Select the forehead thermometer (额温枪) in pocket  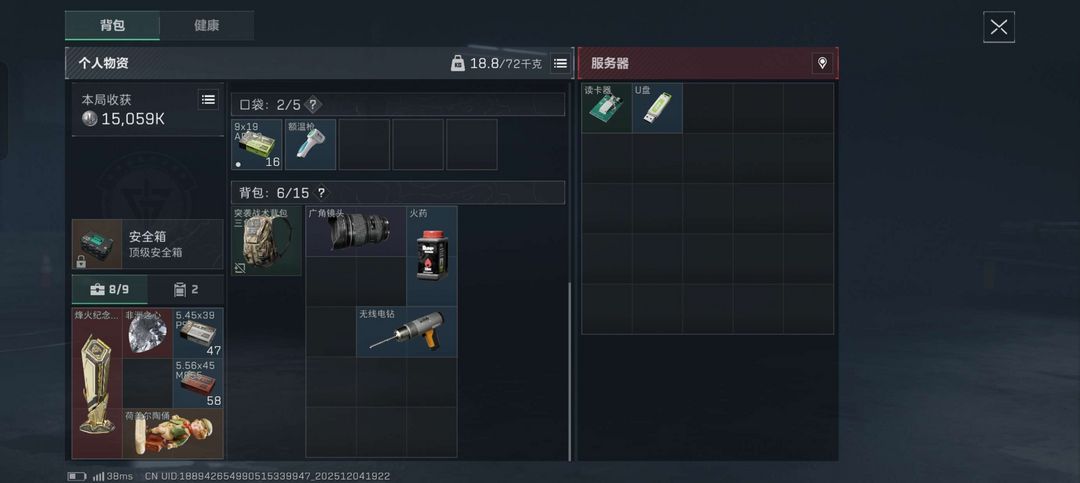pyautogui.click(x=311, y=144)
